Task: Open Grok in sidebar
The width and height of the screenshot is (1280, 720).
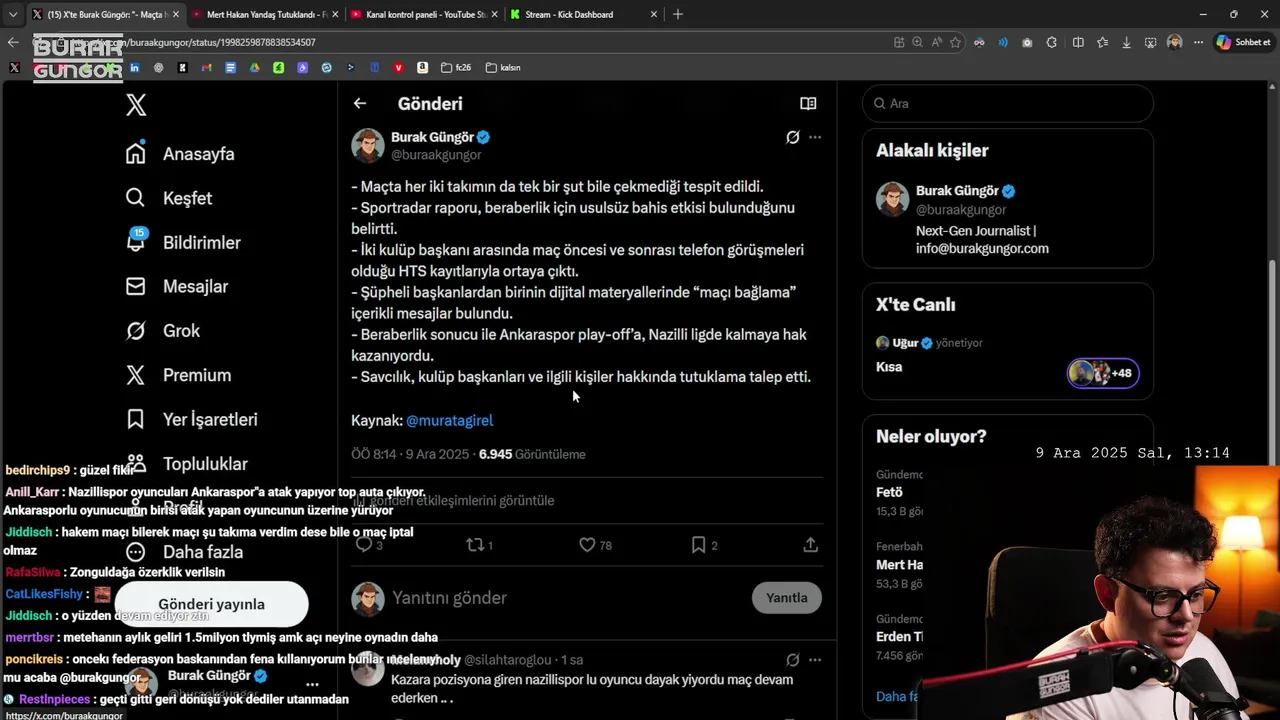Action: click(162, 331)
